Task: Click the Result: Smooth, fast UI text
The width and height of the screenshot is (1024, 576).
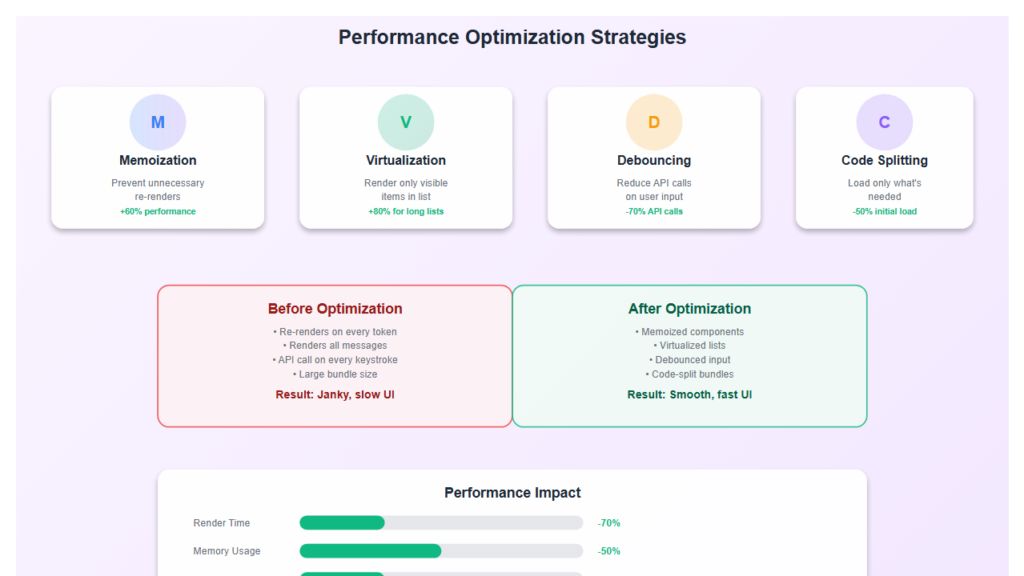Action: pyautogui.click(x=689, y=395)
